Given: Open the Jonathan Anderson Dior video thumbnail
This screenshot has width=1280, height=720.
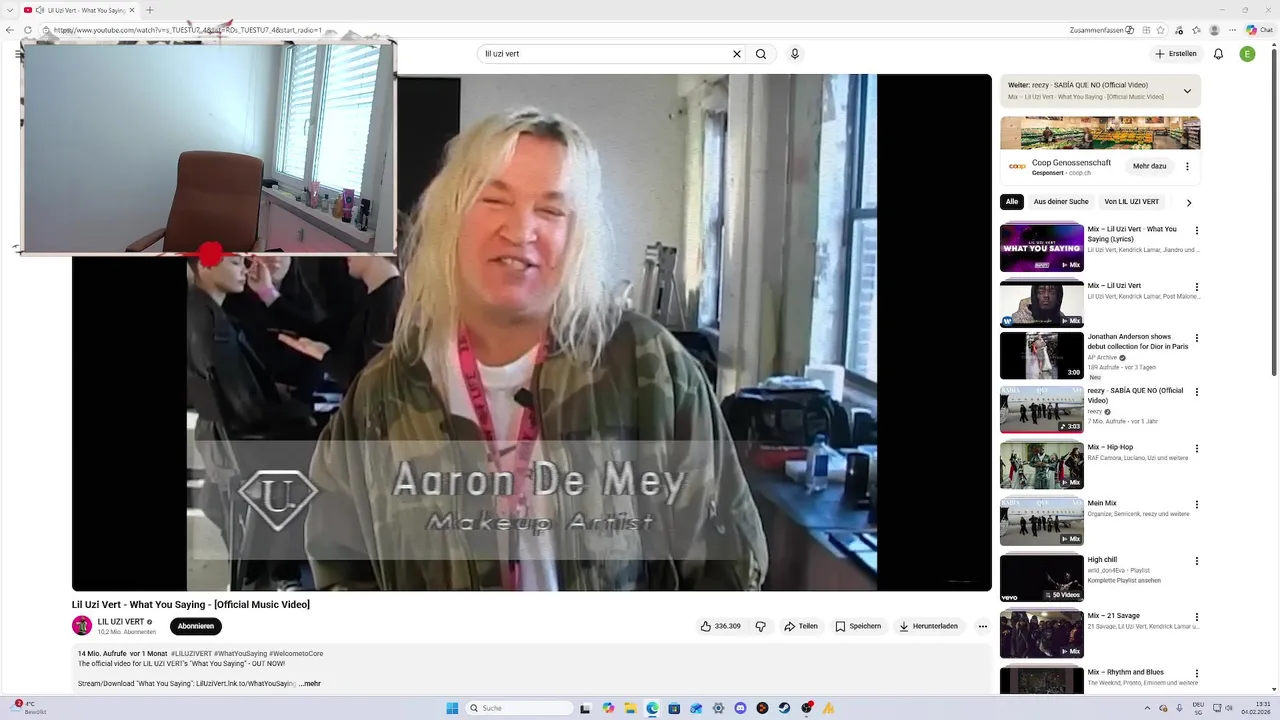Looking at the screenshot, I should click(x=1042, y=355).
